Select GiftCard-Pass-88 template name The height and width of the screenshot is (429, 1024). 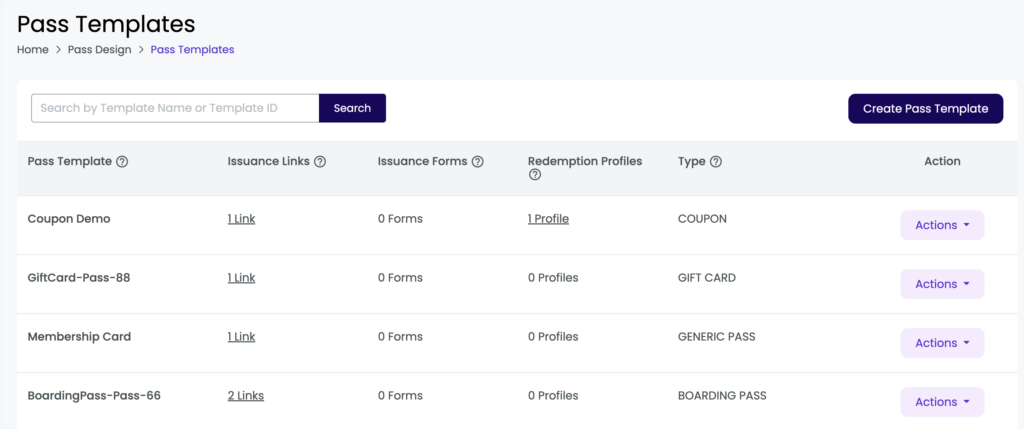pos(79,278)
